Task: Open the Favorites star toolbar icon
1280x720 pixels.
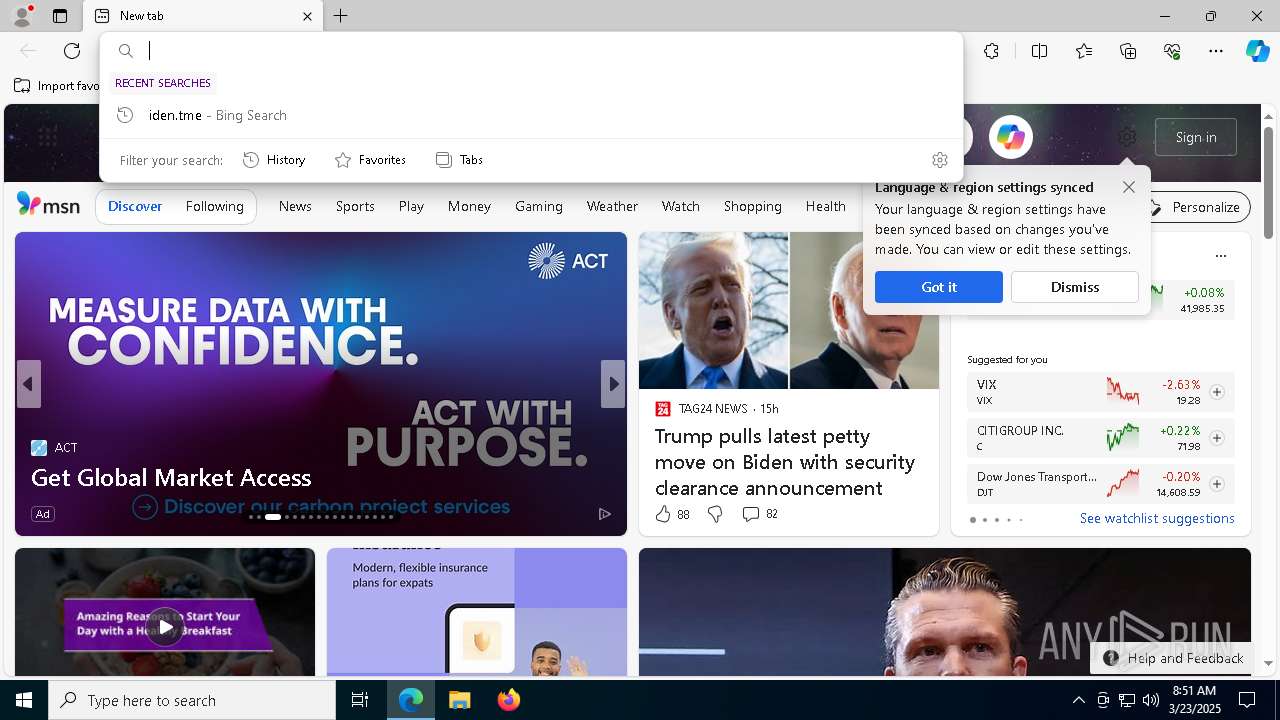Action: click(x=1084, y=51)
